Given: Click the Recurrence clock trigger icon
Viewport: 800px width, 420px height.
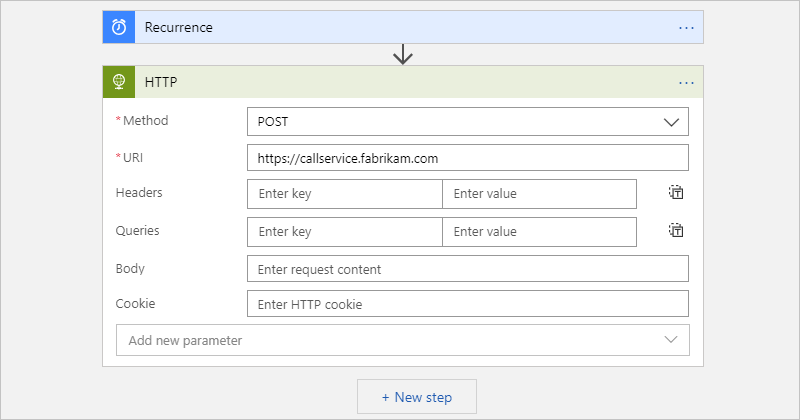Looking at the screenshot, I should click(119, 28).
